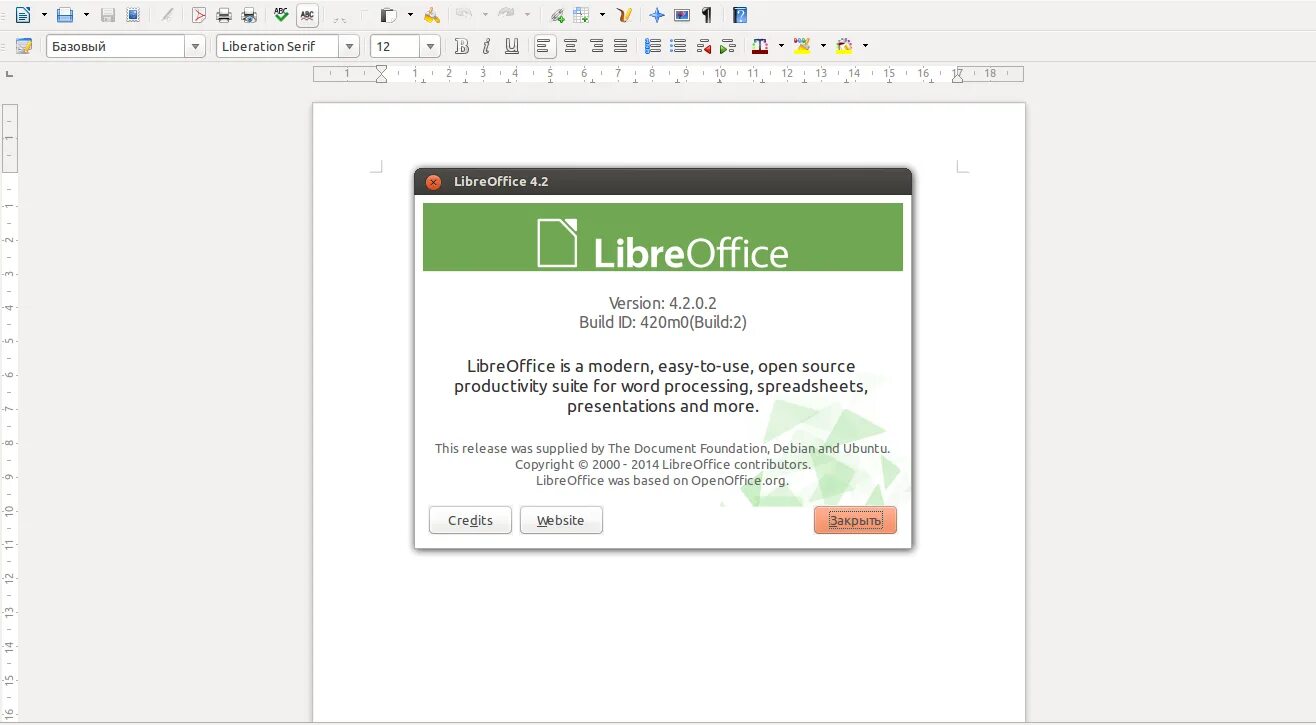Toggle Bullets list on
Screen dimensions: 1316x725
coord(678,46)
